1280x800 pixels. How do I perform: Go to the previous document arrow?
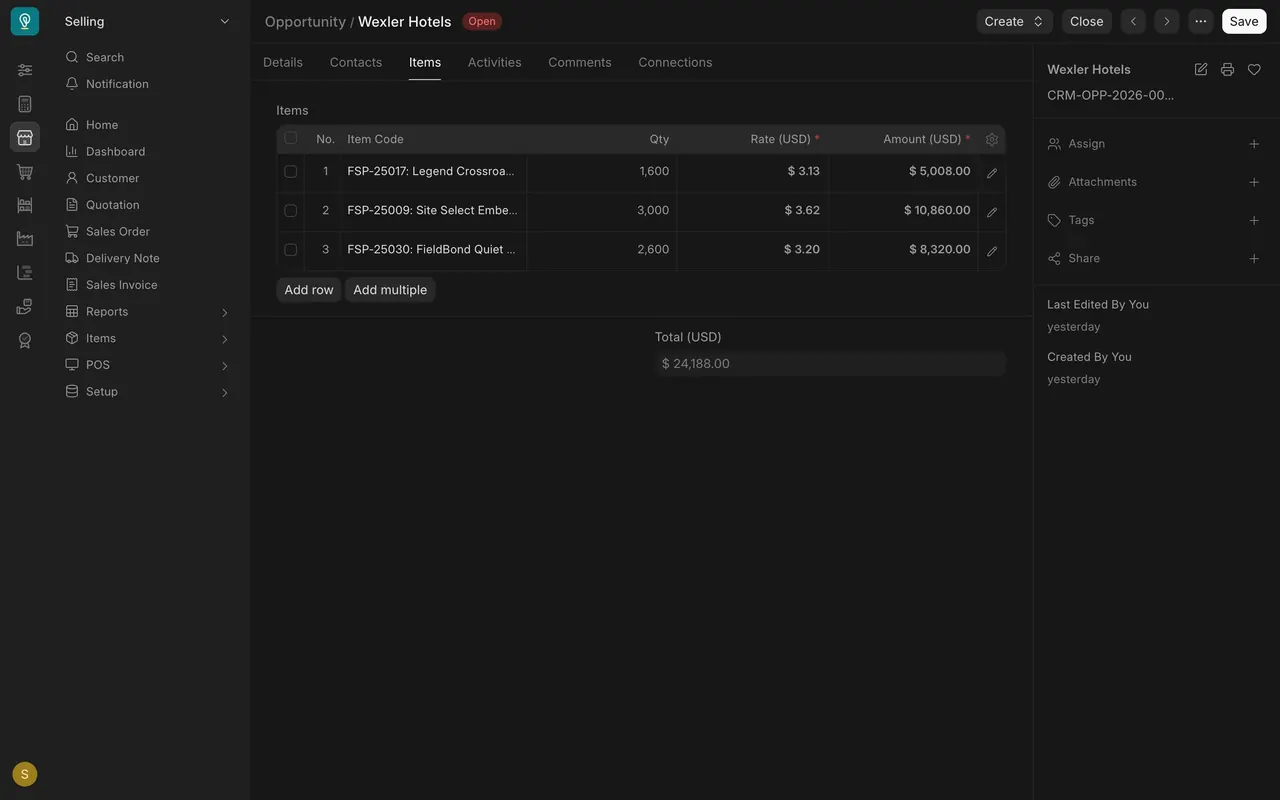[1133, 21]
